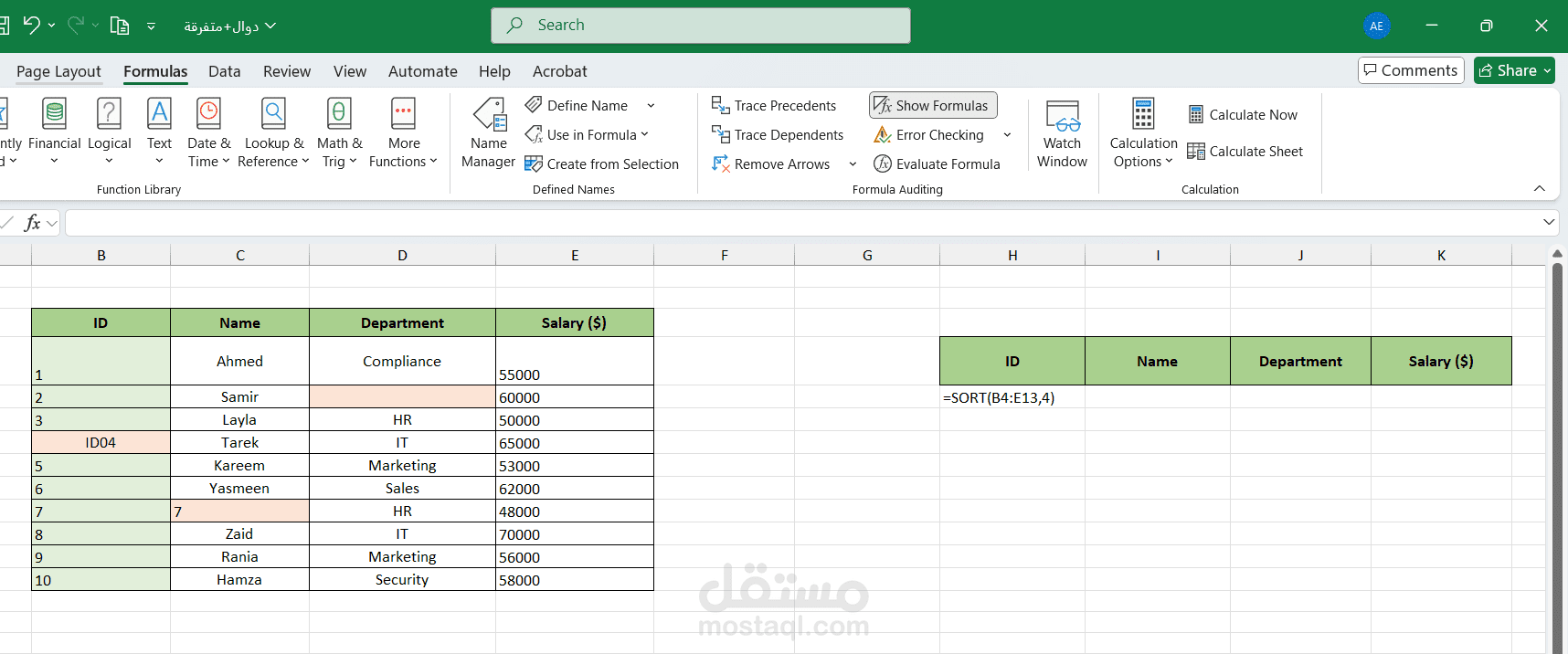Open Calculation Options
Image resolution: width=1568 pixels, height=654 pixels.
(1143, 133)
